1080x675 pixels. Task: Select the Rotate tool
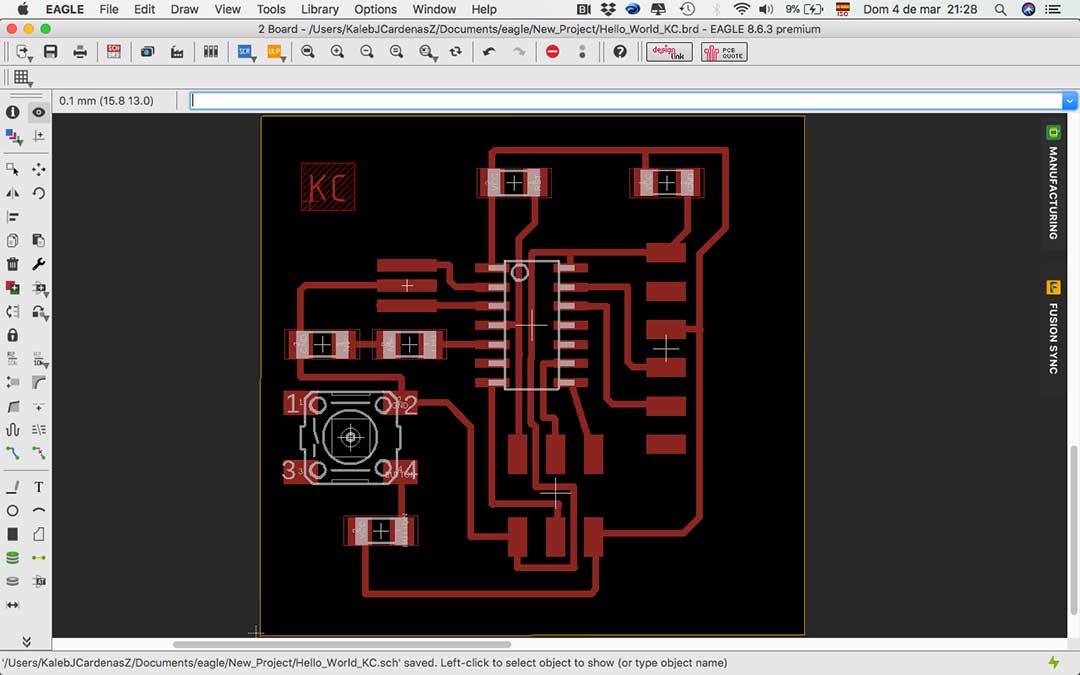pos(39,193)
